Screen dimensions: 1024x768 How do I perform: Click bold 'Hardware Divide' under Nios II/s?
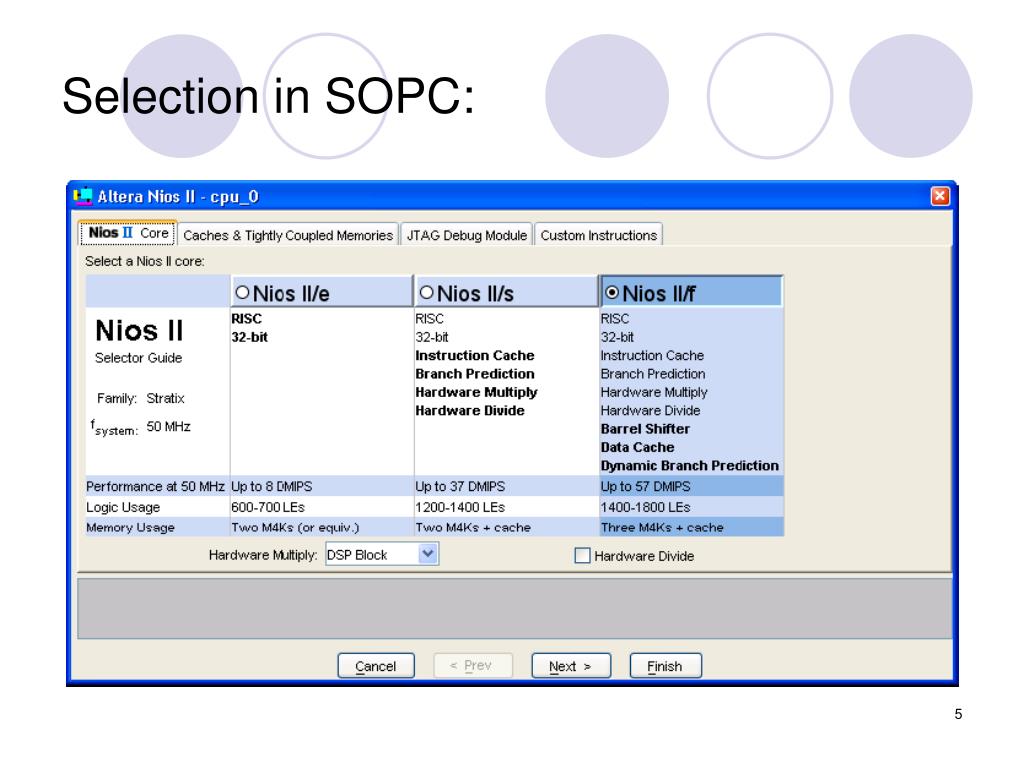[470, 411]
